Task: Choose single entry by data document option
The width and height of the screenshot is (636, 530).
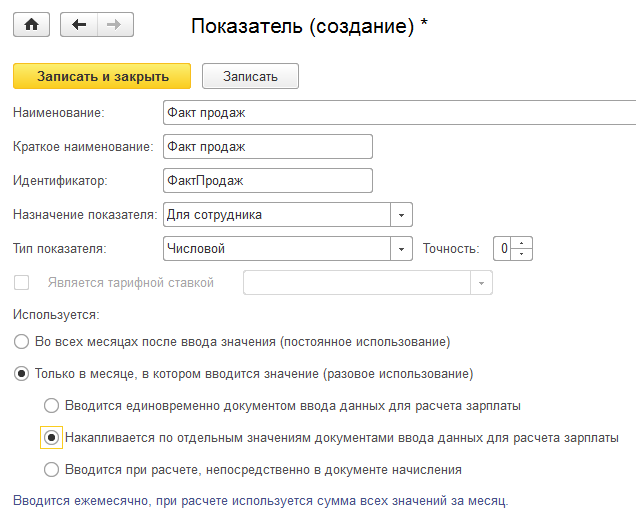Action: tap(52, 406)
